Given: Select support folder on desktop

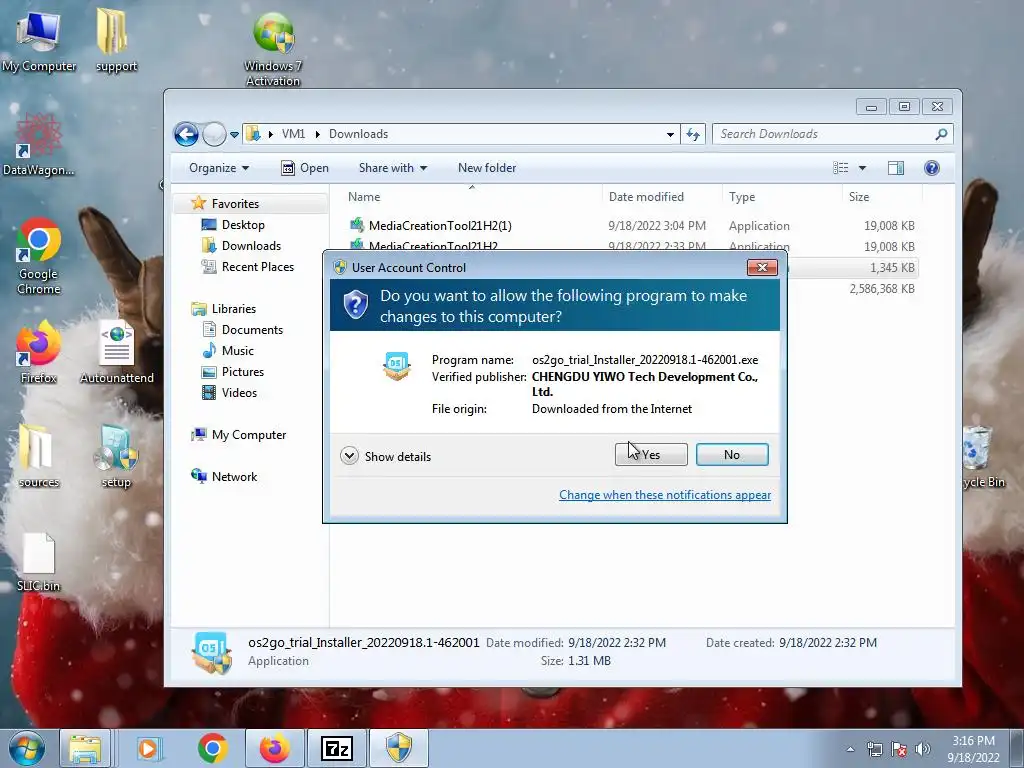Looking at the screenshot, I should [x=116, y=39].
